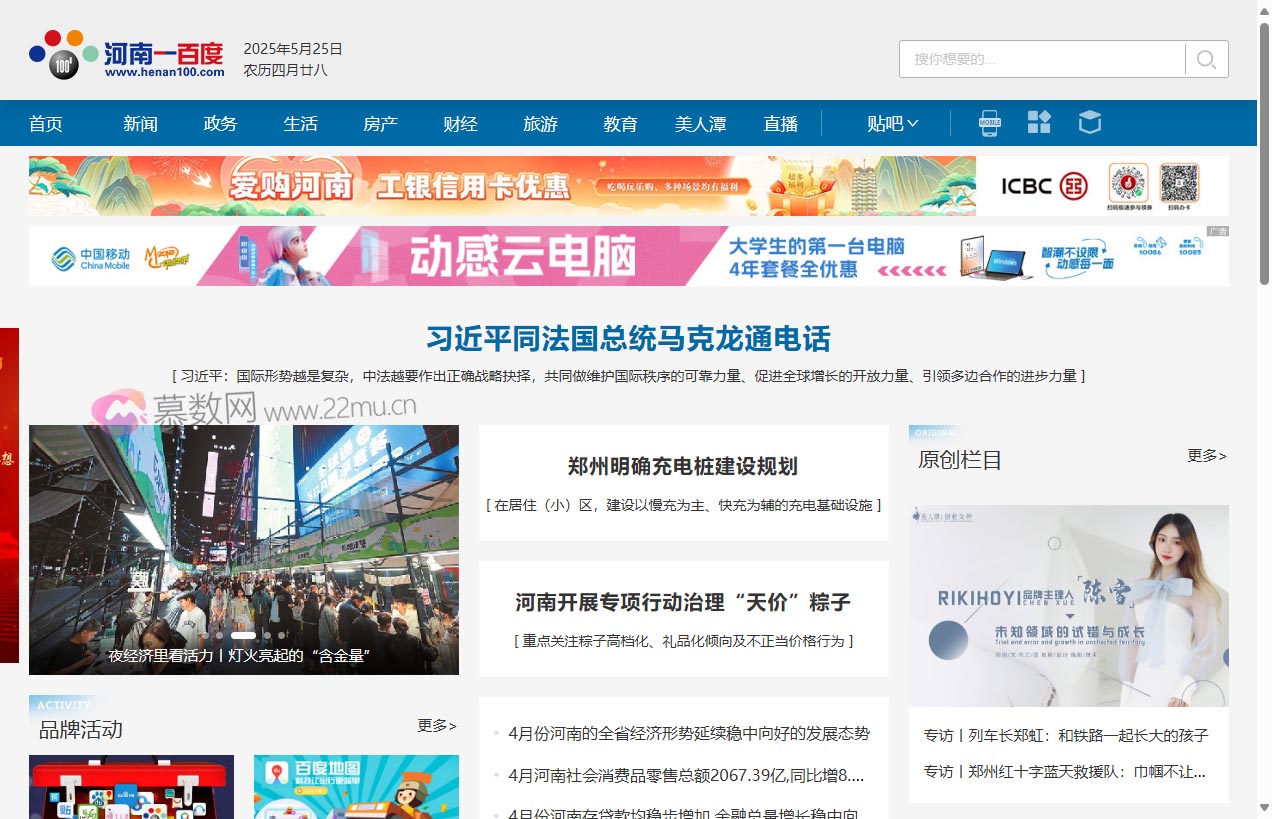Open the 旅游 navigation tab
1272x819 pixels.
[540, 123]
